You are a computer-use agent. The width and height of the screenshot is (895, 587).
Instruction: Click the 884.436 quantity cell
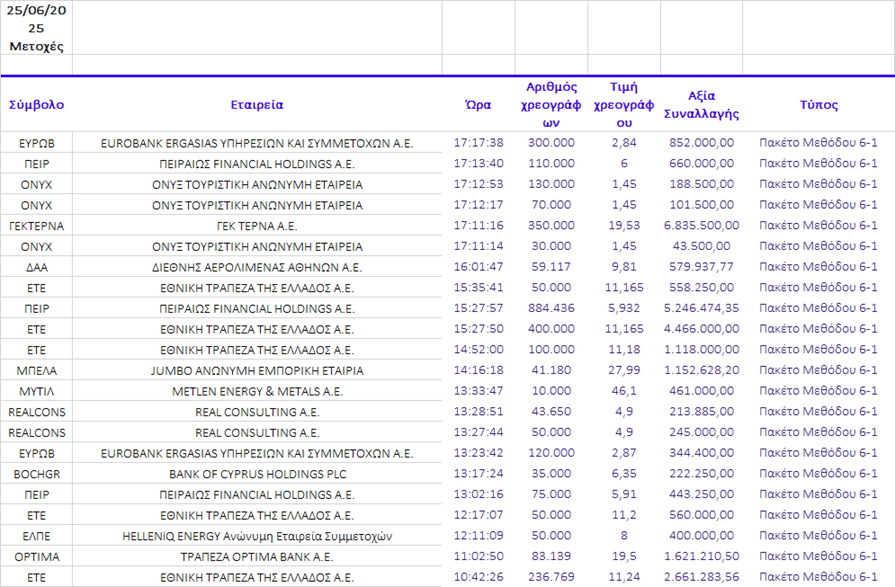(x=550, y=308)
